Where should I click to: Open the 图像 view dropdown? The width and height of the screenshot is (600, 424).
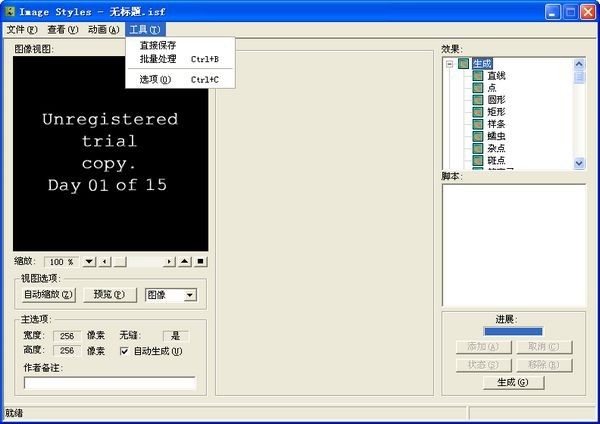coord(189,295)
